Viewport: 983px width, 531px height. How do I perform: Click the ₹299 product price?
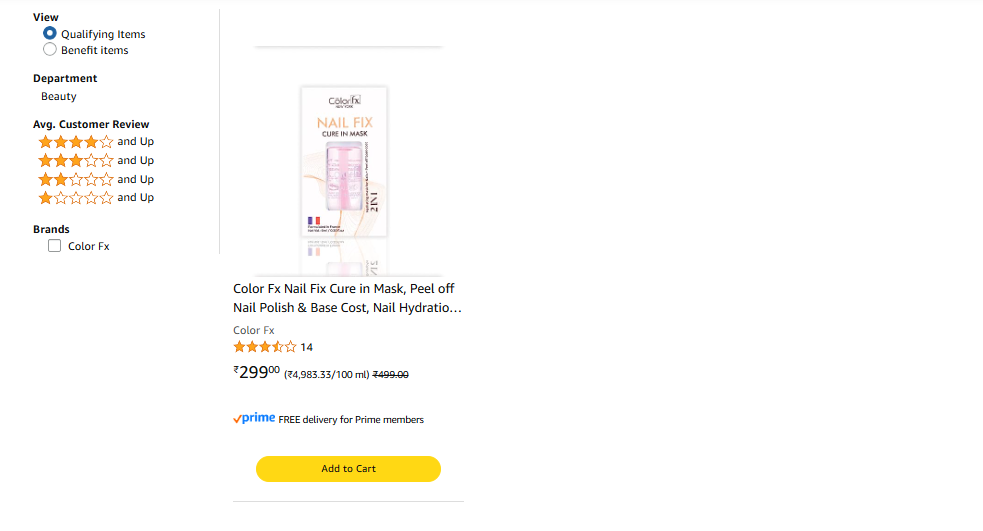coord(257,373)
